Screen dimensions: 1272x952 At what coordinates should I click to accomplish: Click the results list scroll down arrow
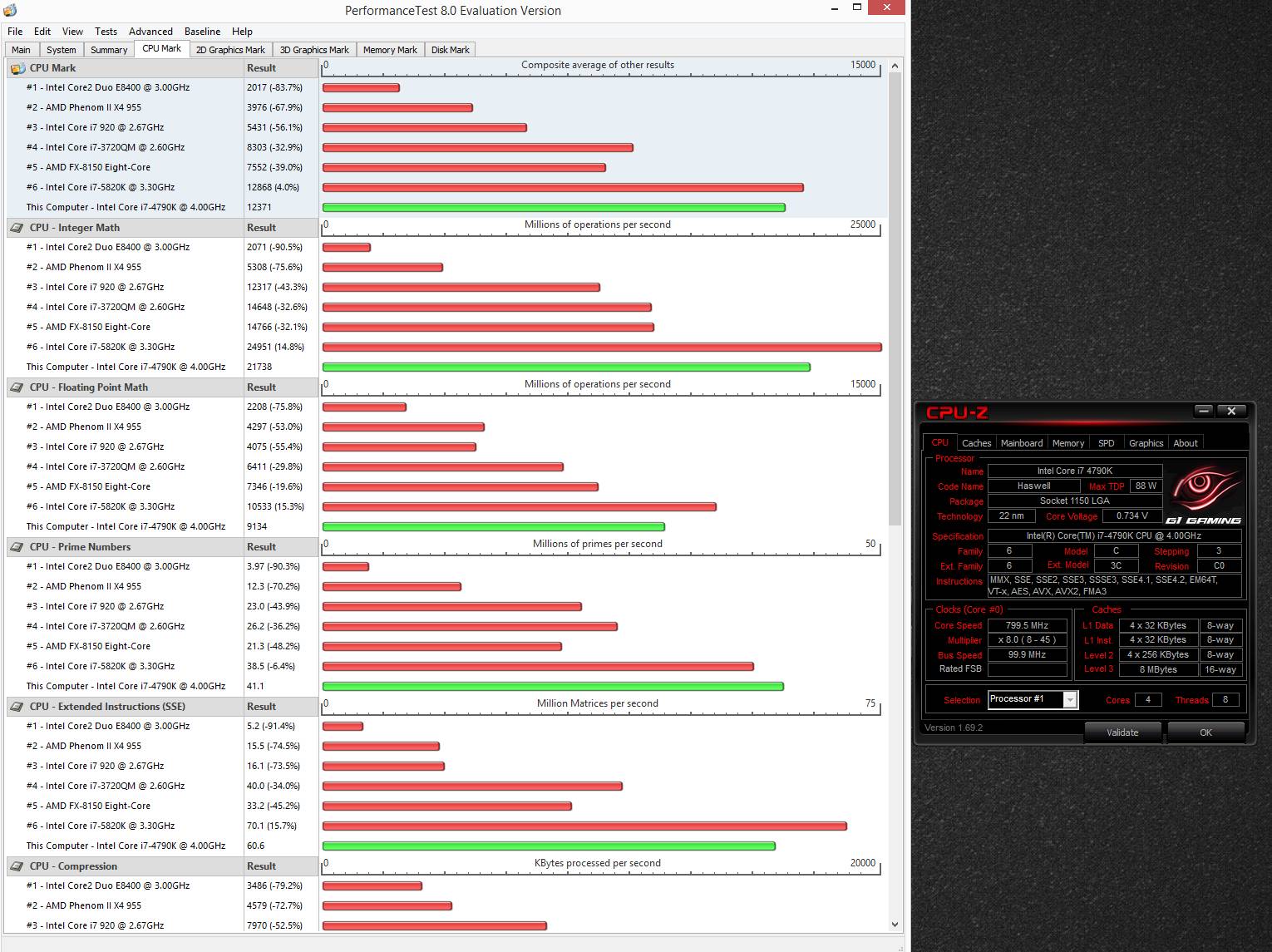coord(895,924)
